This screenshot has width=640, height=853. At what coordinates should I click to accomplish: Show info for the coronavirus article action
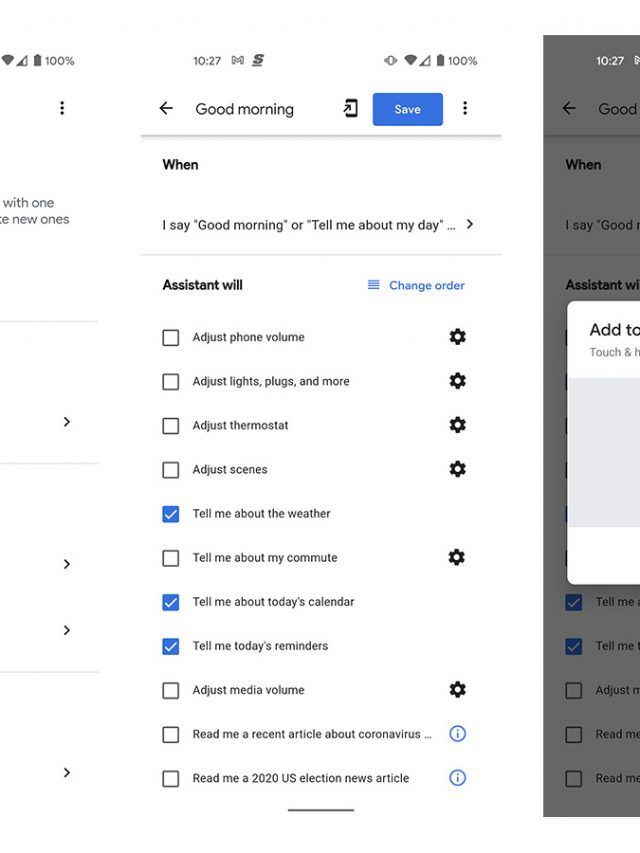(x=457, y=734)
